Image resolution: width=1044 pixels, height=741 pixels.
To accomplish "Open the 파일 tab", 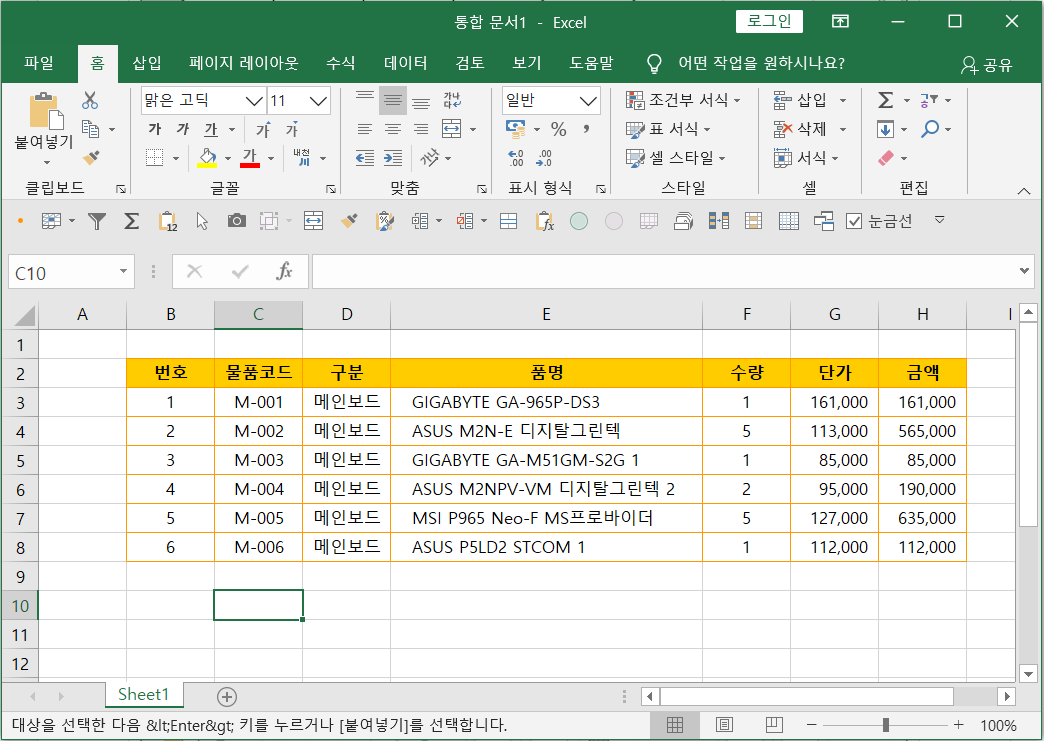I will click(39, 63).
